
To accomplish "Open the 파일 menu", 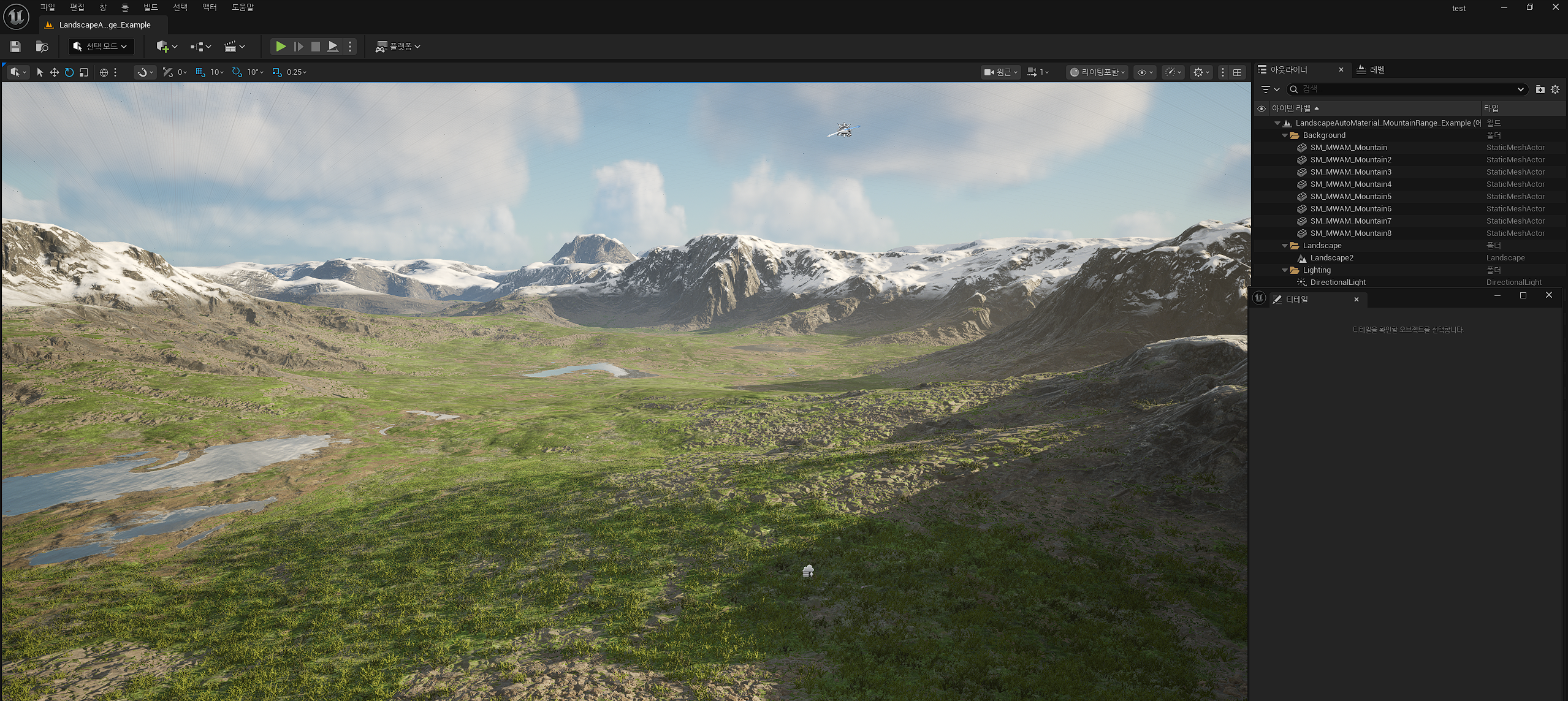I will (x=47, y=7).
